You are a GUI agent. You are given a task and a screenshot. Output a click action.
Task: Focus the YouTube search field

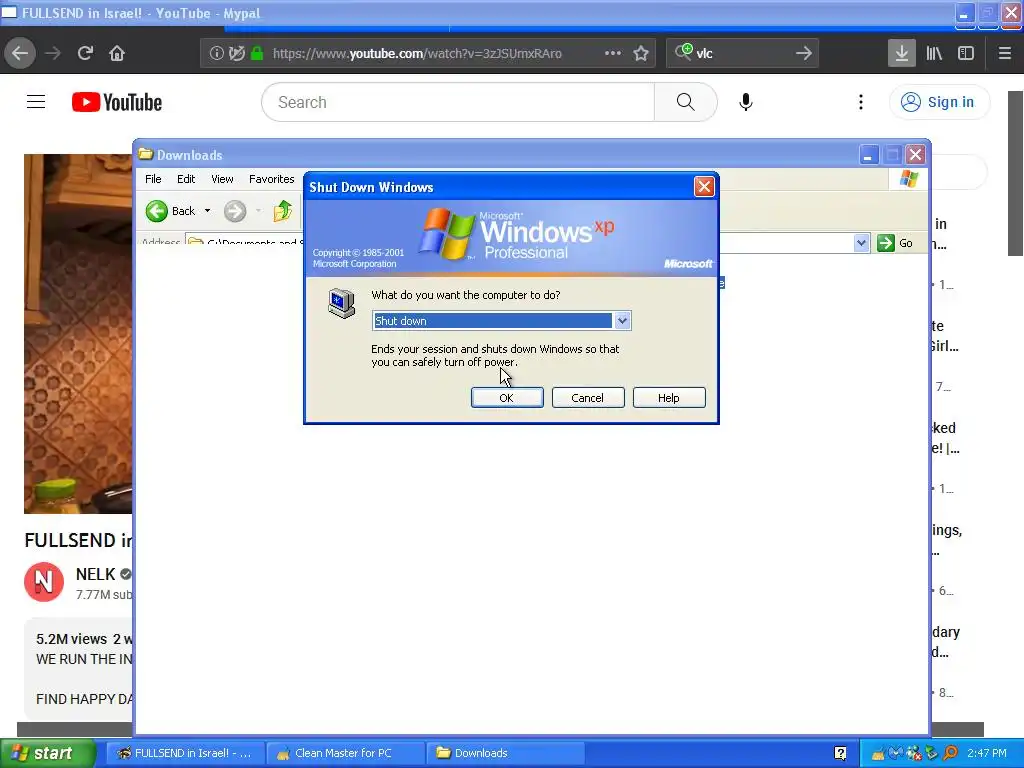458,102
